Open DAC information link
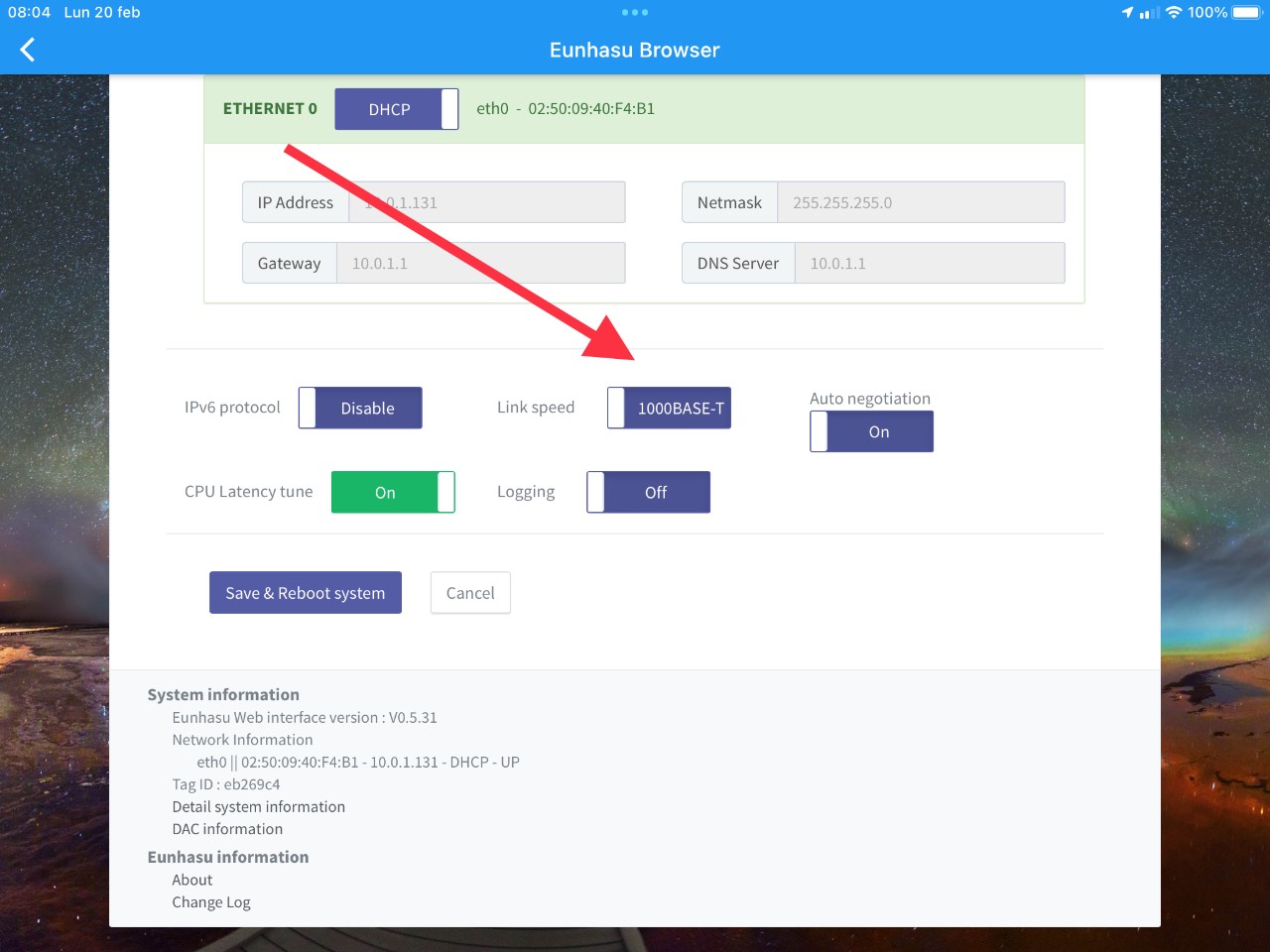The height and width of the screenshot is (952, 1270). tap(227, 828)
